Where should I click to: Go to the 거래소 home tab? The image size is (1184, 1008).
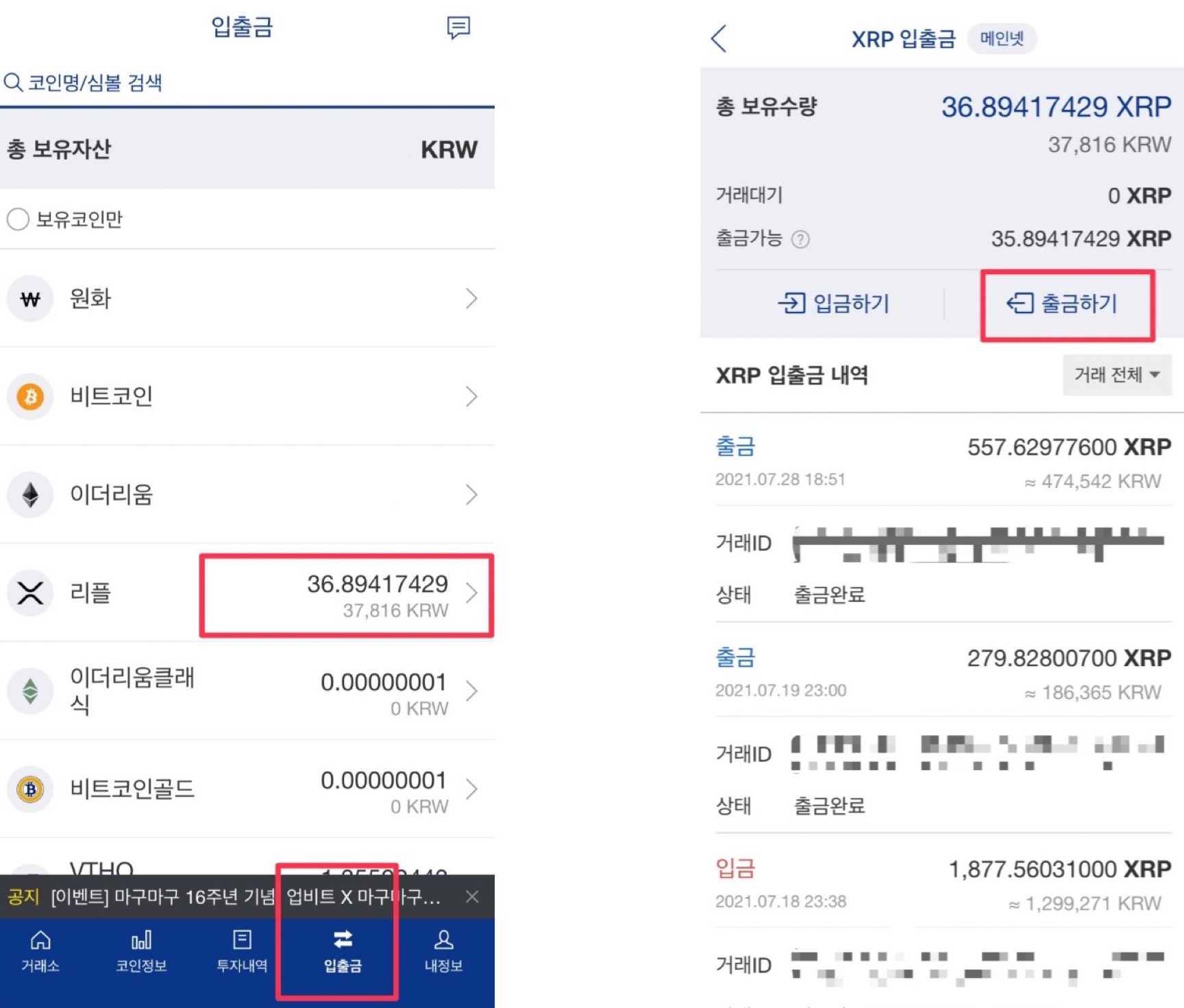[x=40, y=950]
